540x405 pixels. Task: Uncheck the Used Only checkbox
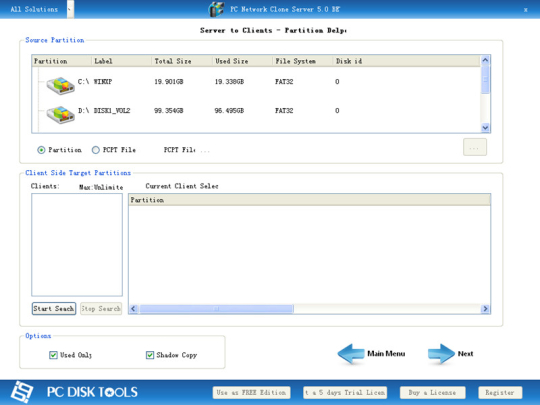click(x=53, y=355)
